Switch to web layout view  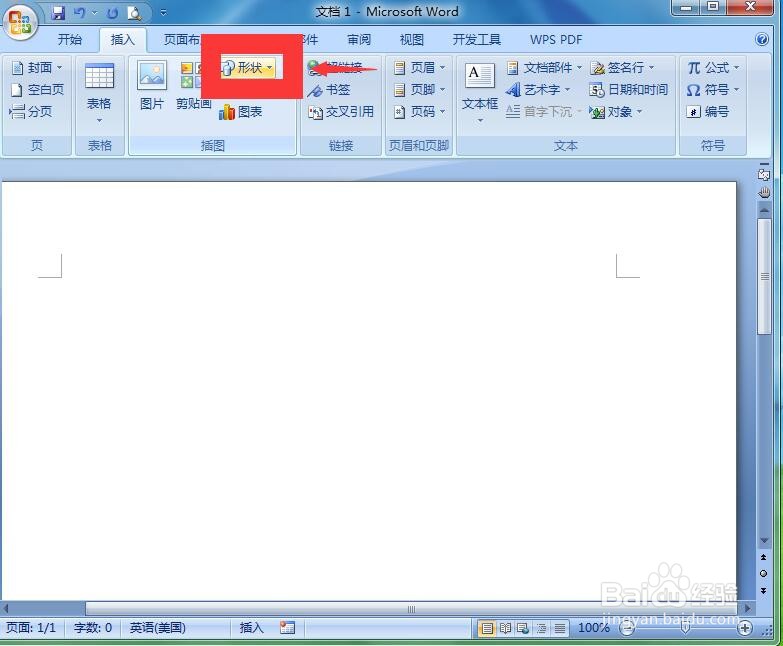[523, 628]
